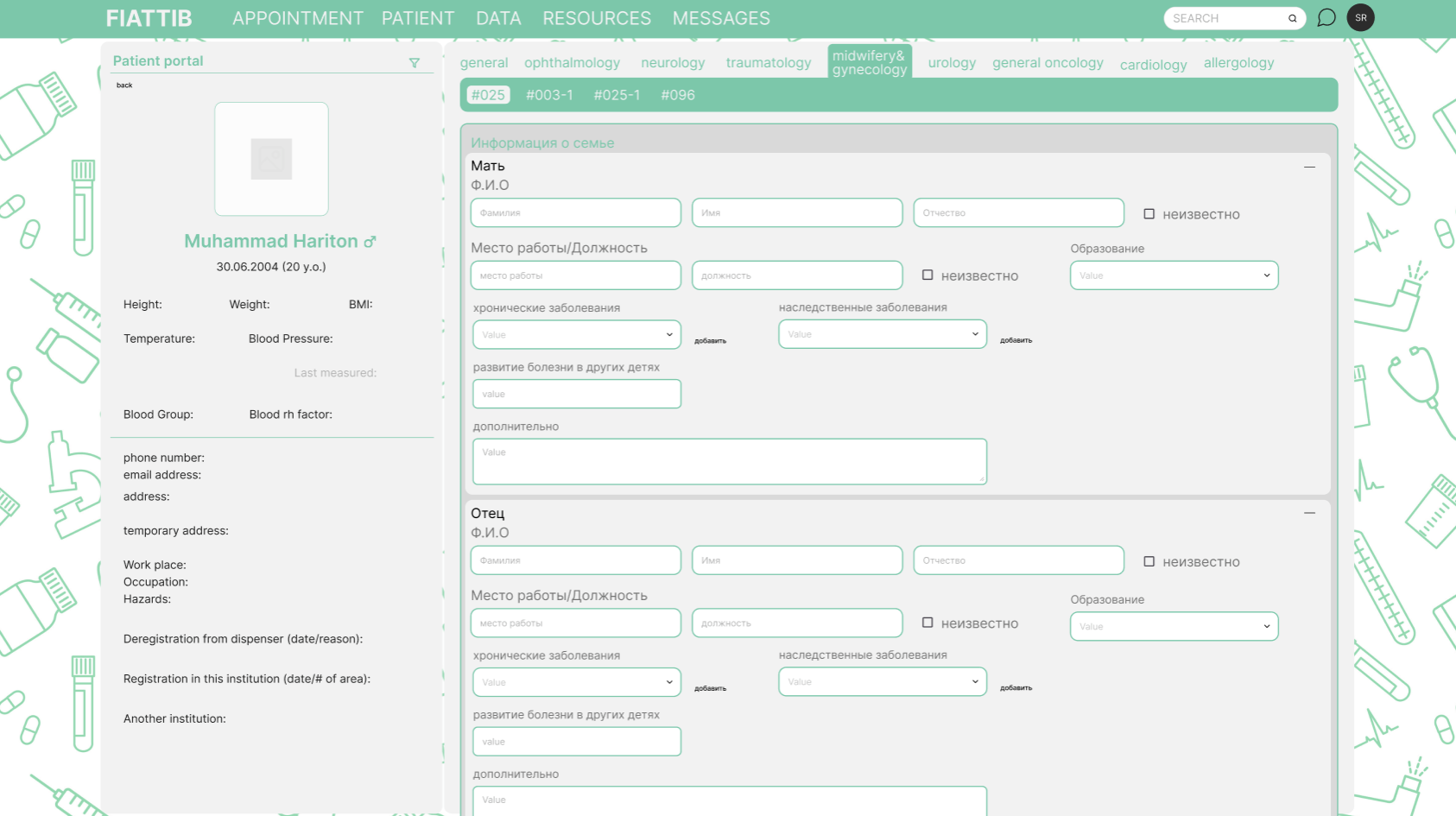1456x816 pixels.
Task: Open the SR user avatar
Action: (1361, 18)
